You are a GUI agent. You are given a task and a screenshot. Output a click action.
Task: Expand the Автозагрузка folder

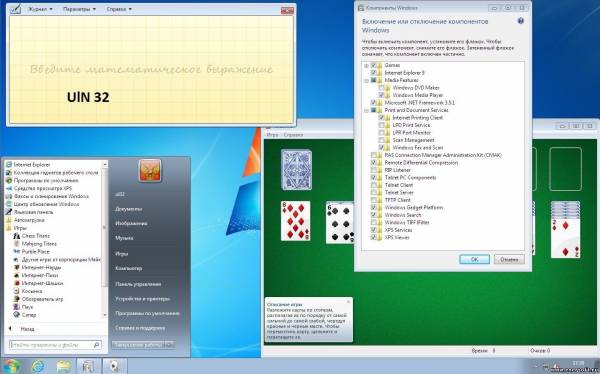pyautogui.click(x=25, y=220)
